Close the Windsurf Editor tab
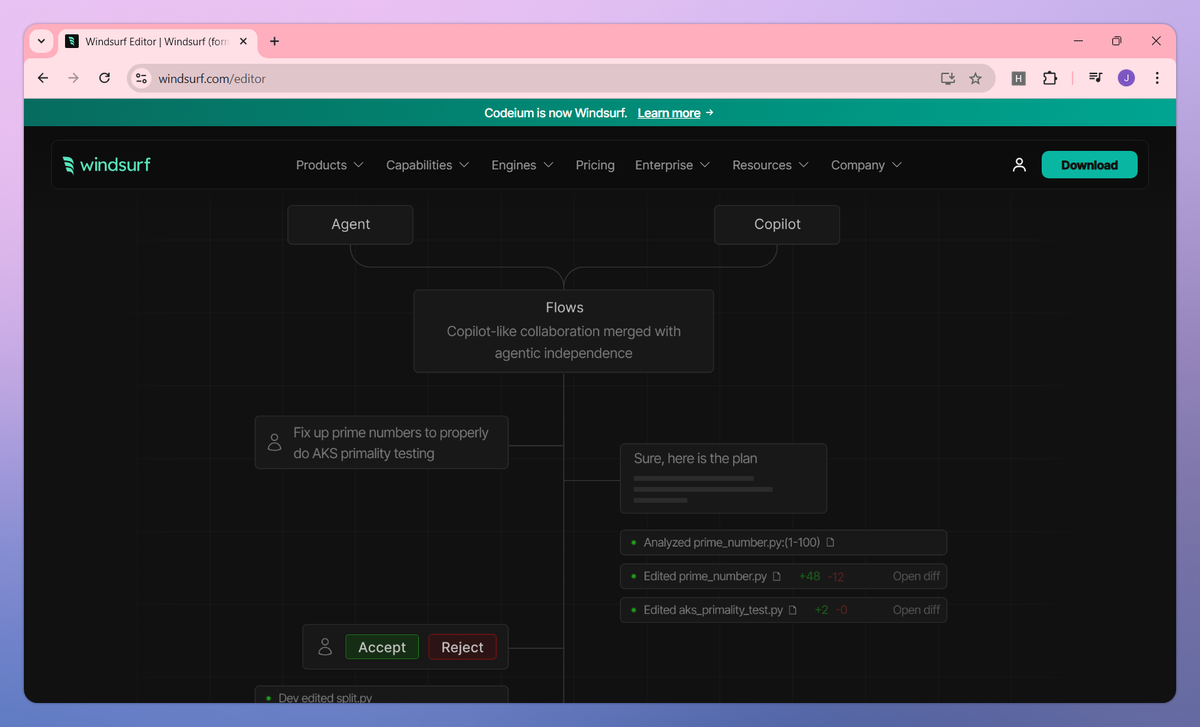This screenshot has height=727, width=1200. pyautogui.click(x=244, y=41)
